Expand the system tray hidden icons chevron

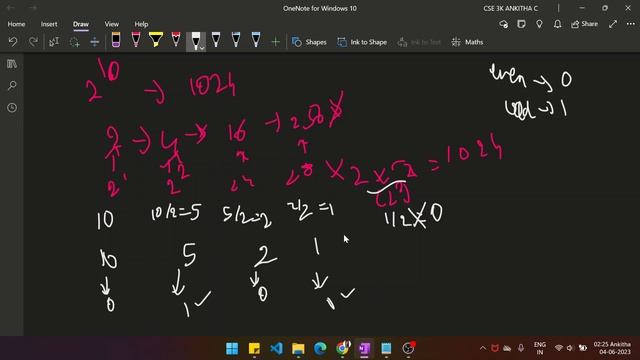[483, 348]
